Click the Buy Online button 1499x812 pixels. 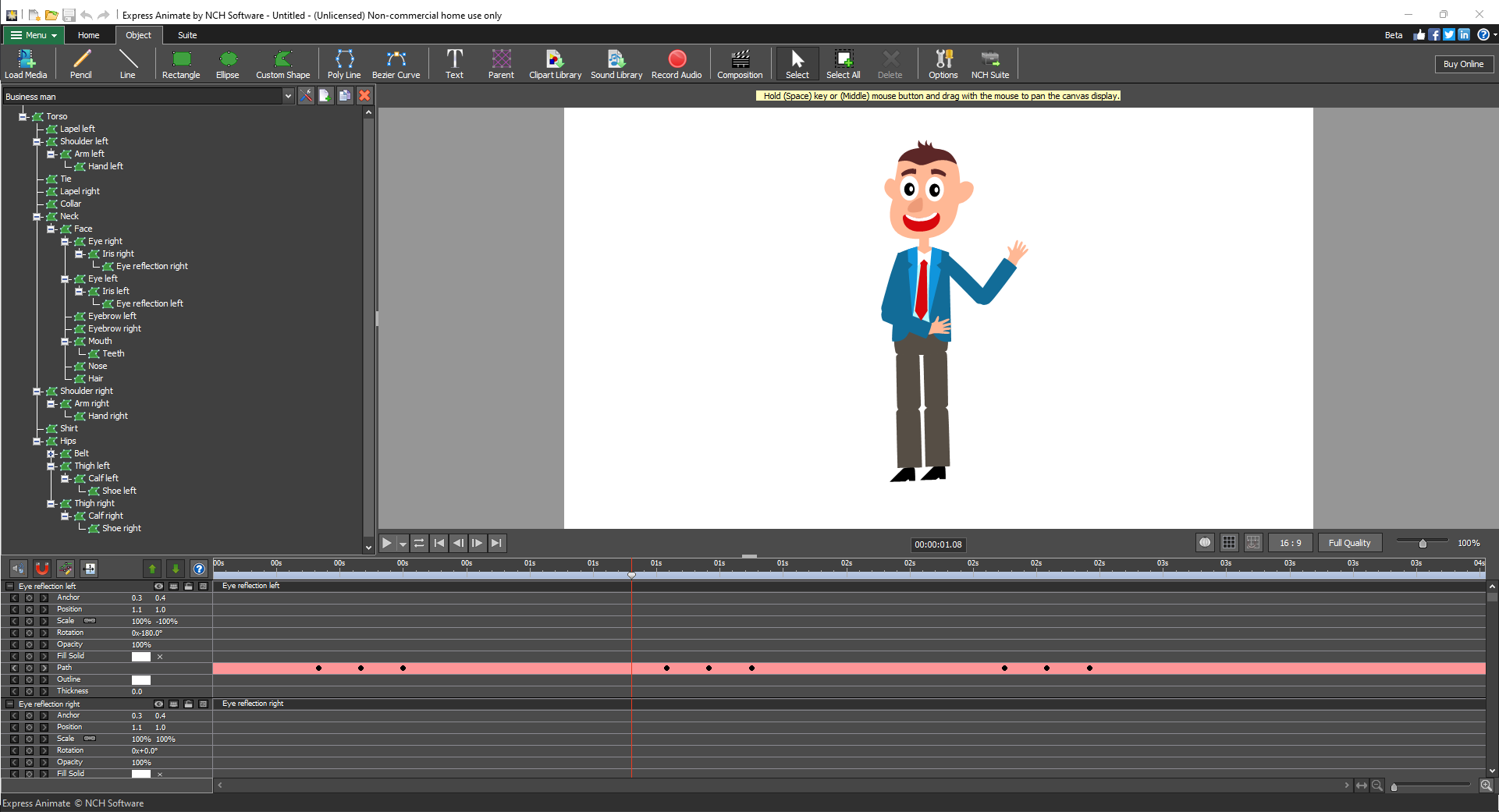click(1464, 63)
